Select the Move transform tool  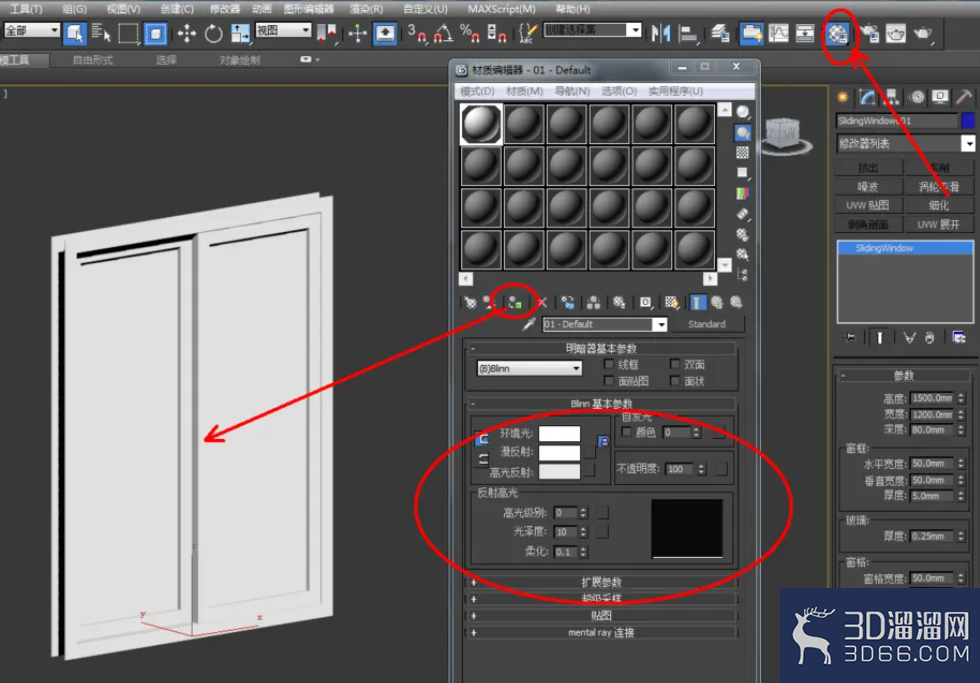pyautogui.click(x=186, y=33)
